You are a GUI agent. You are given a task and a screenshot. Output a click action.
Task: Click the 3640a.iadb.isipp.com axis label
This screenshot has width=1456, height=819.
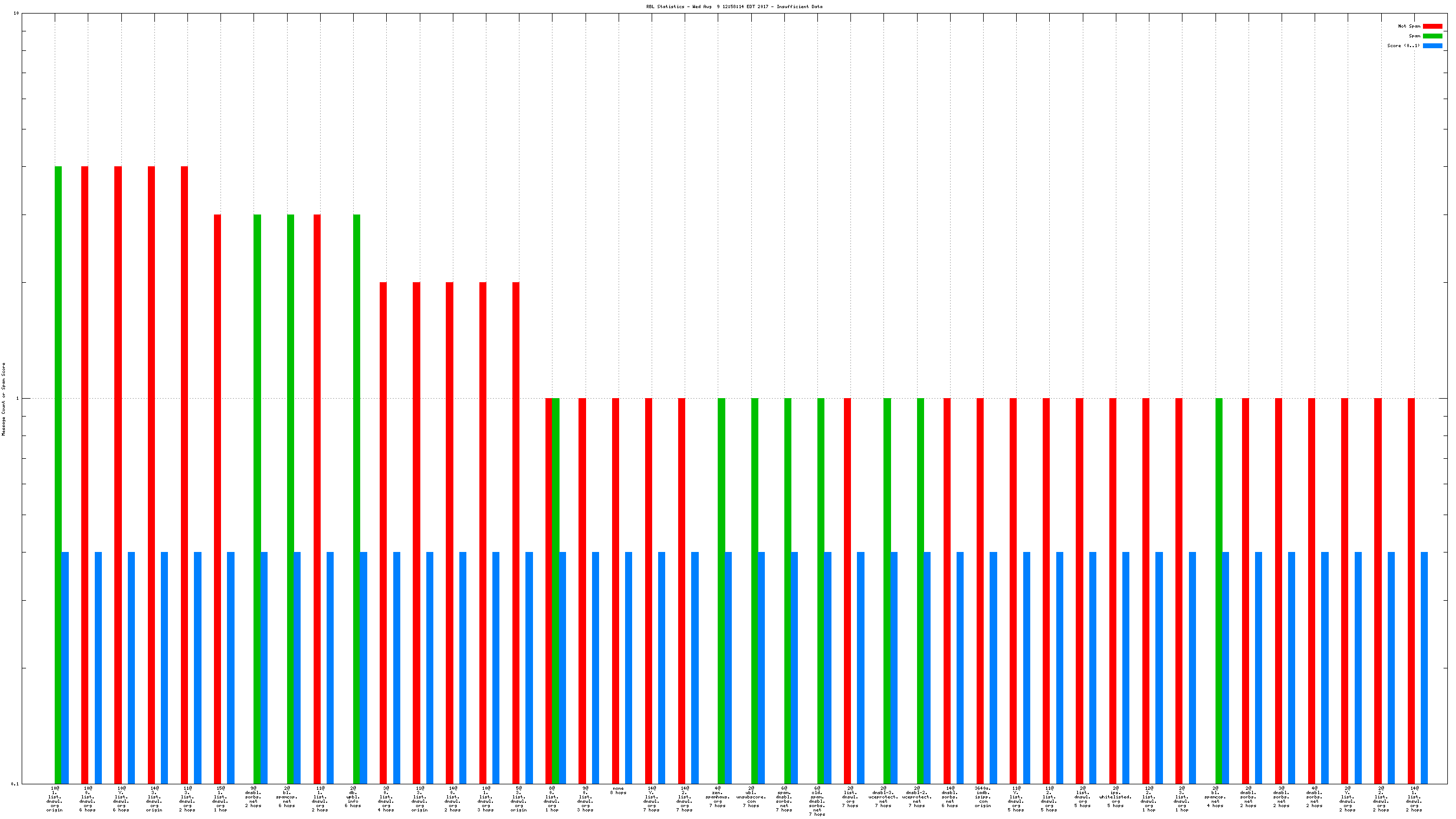click(x=983, y=796)
